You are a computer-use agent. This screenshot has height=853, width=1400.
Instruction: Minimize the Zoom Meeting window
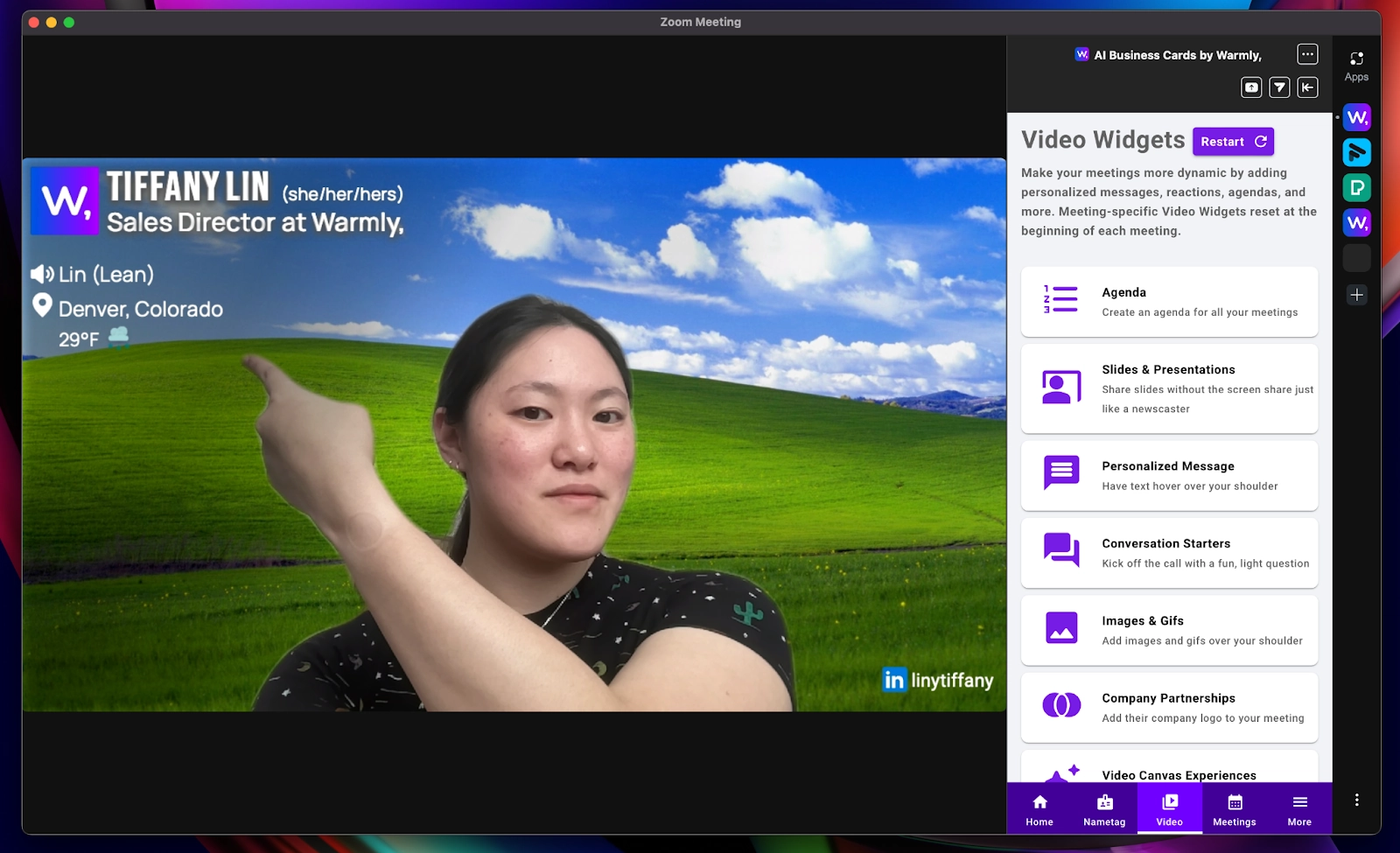click(52, 22)
